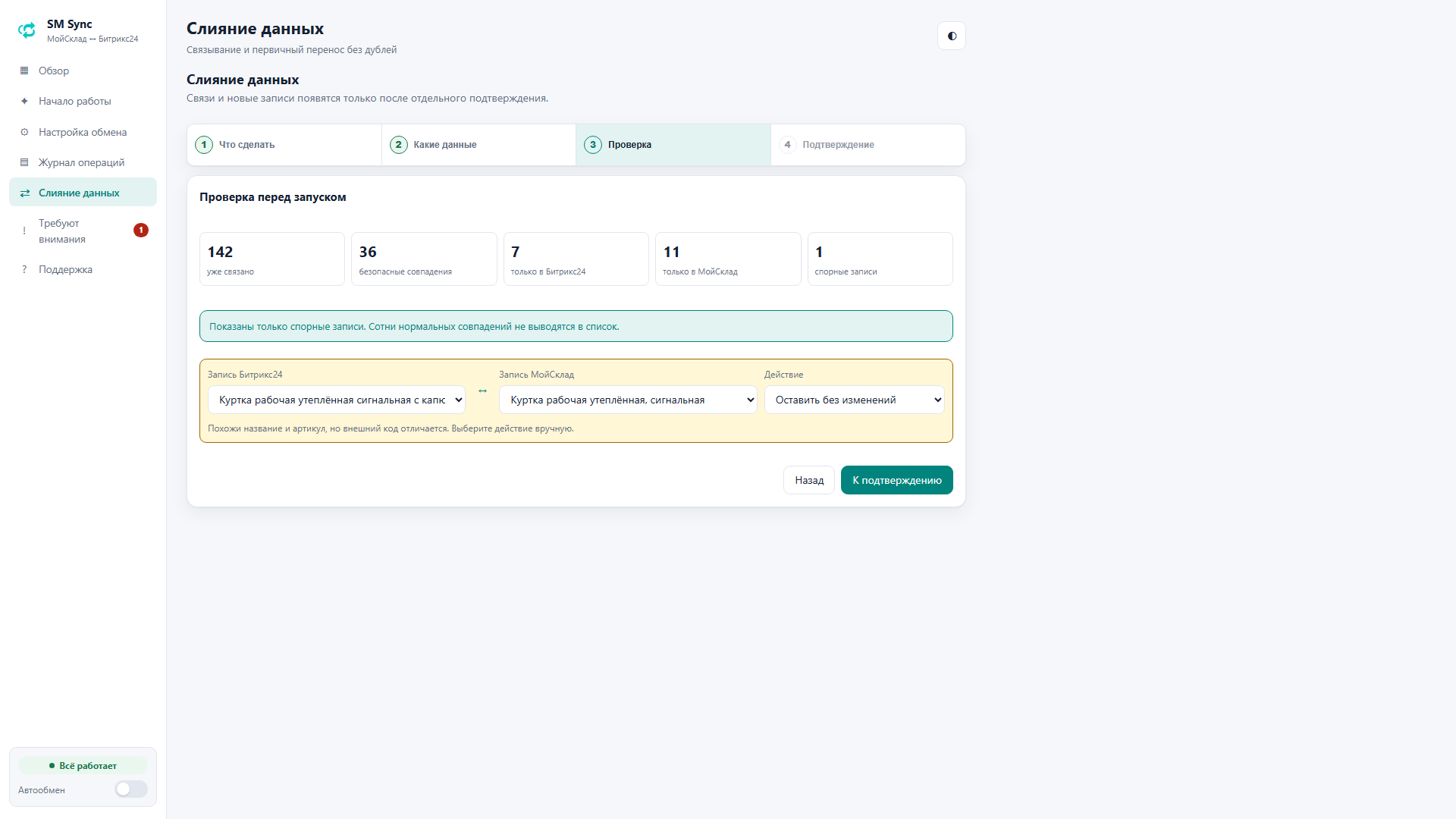Open Обзор in the sidebar
This screenshot has height=819, width=1456.
pos(83,71)
